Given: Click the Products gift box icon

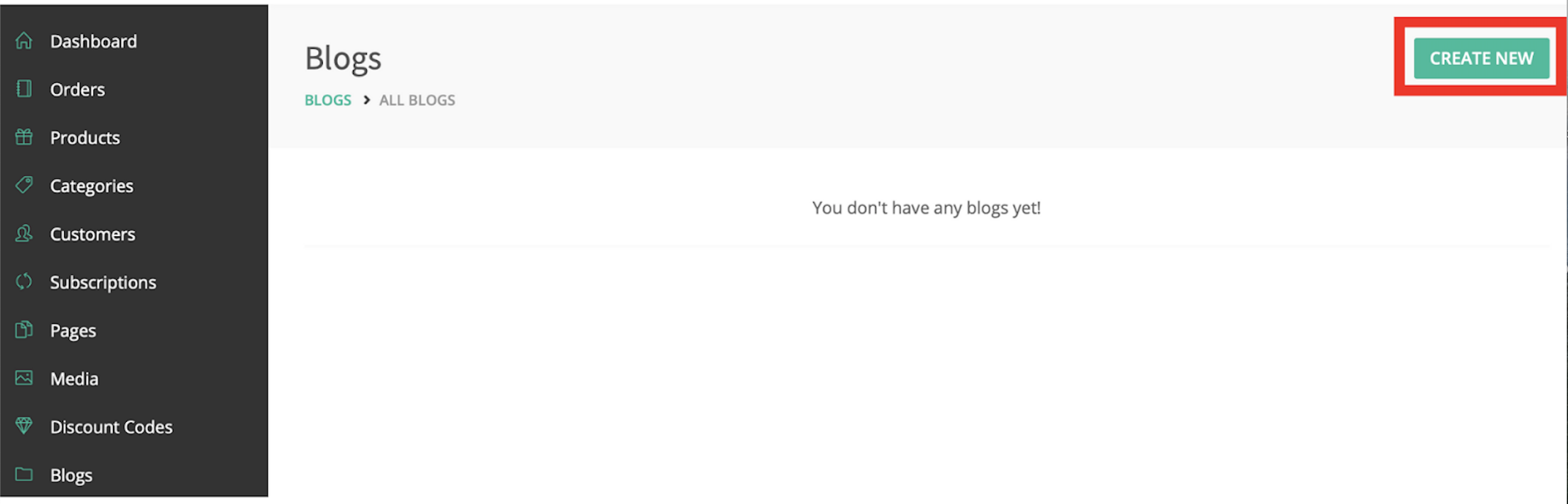Looking at the screenshot, I should point(24,137).
